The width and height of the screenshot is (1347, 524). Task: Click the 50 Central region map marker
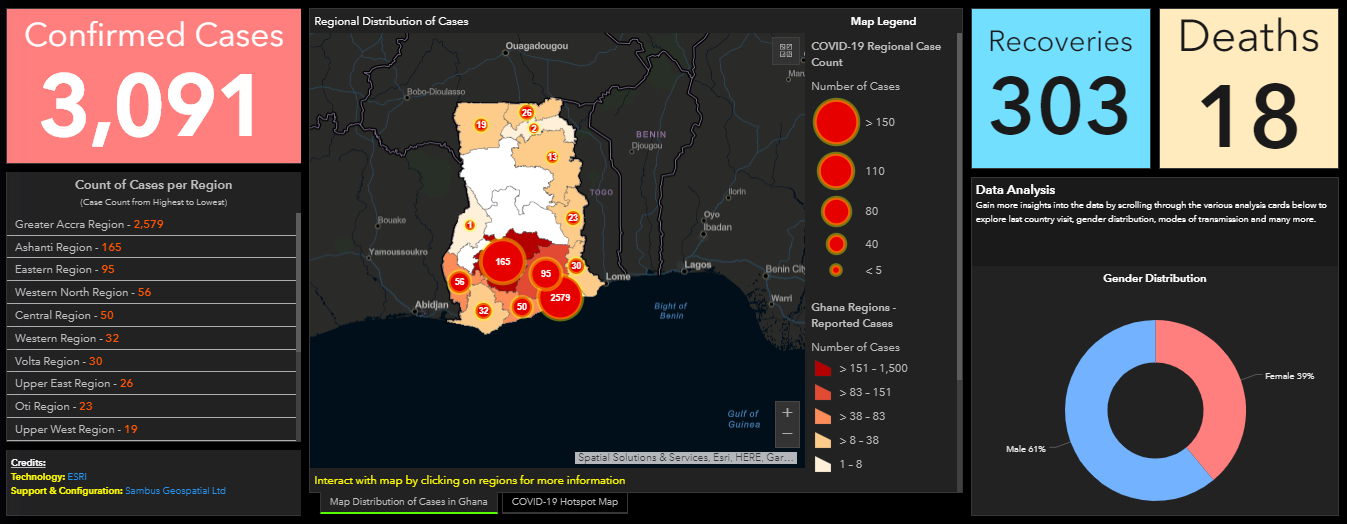(x=521, y=307)
